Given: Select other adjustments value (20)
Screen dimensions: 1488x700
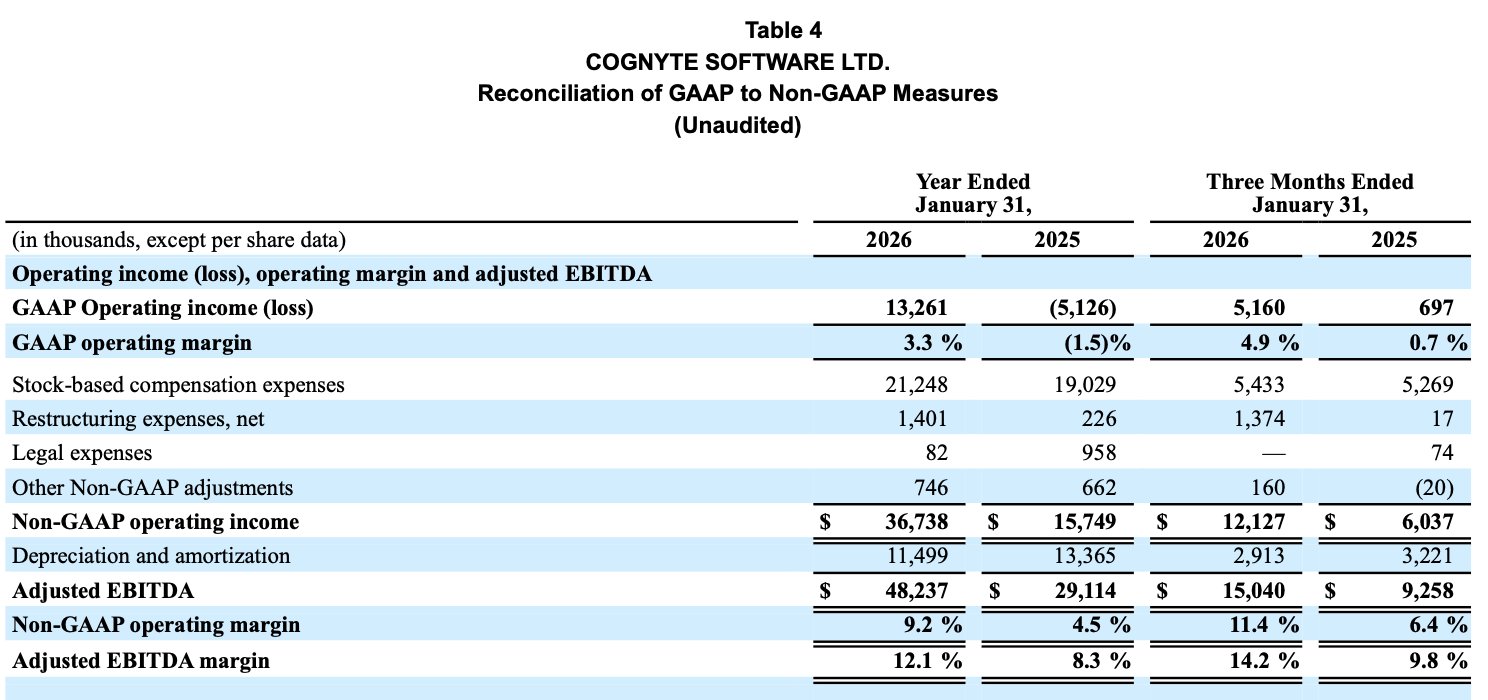Looking at the screenshot, I should click(1436, 488).
